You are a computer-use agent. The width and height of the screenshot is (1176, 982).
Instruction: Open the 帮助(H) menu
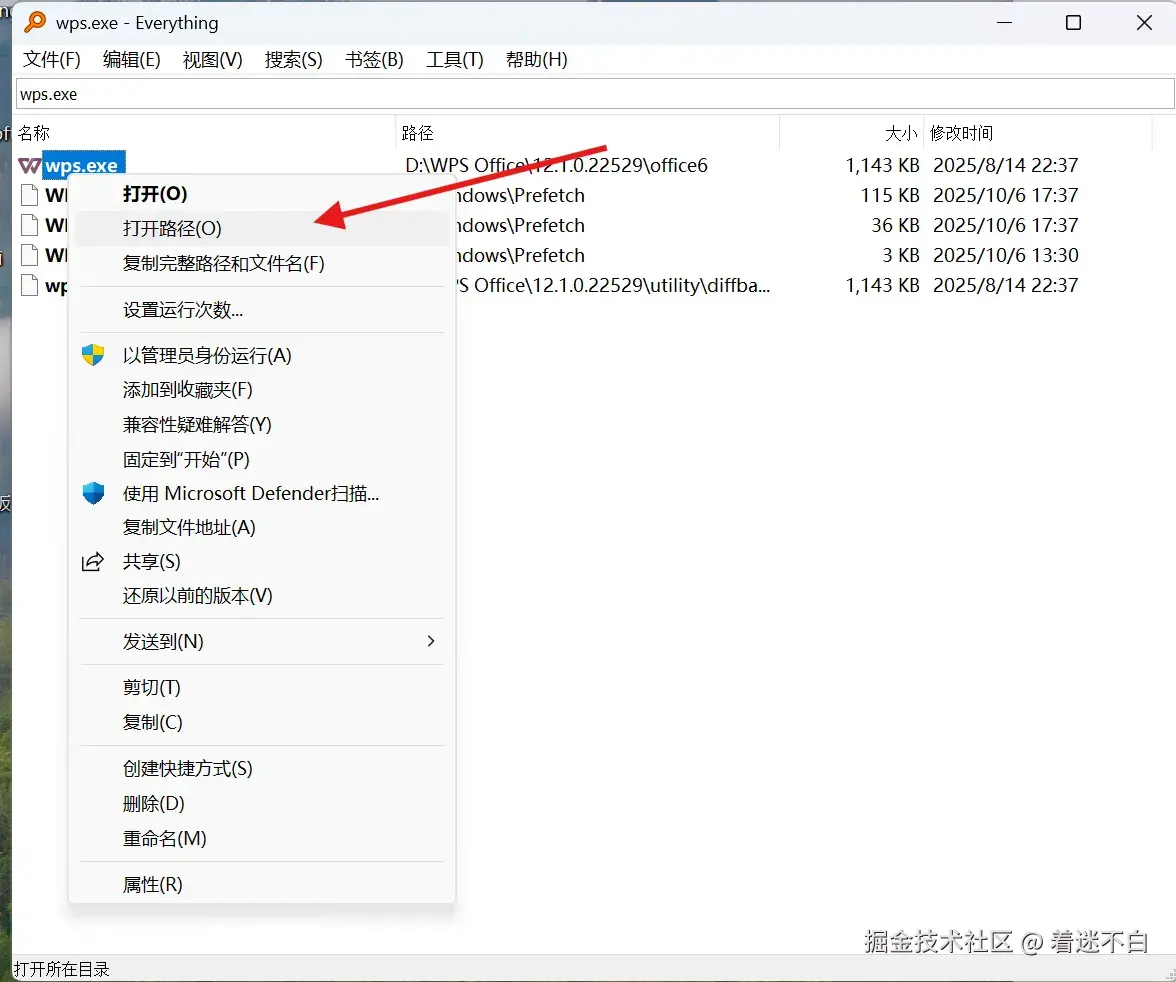tap(536, 59)
